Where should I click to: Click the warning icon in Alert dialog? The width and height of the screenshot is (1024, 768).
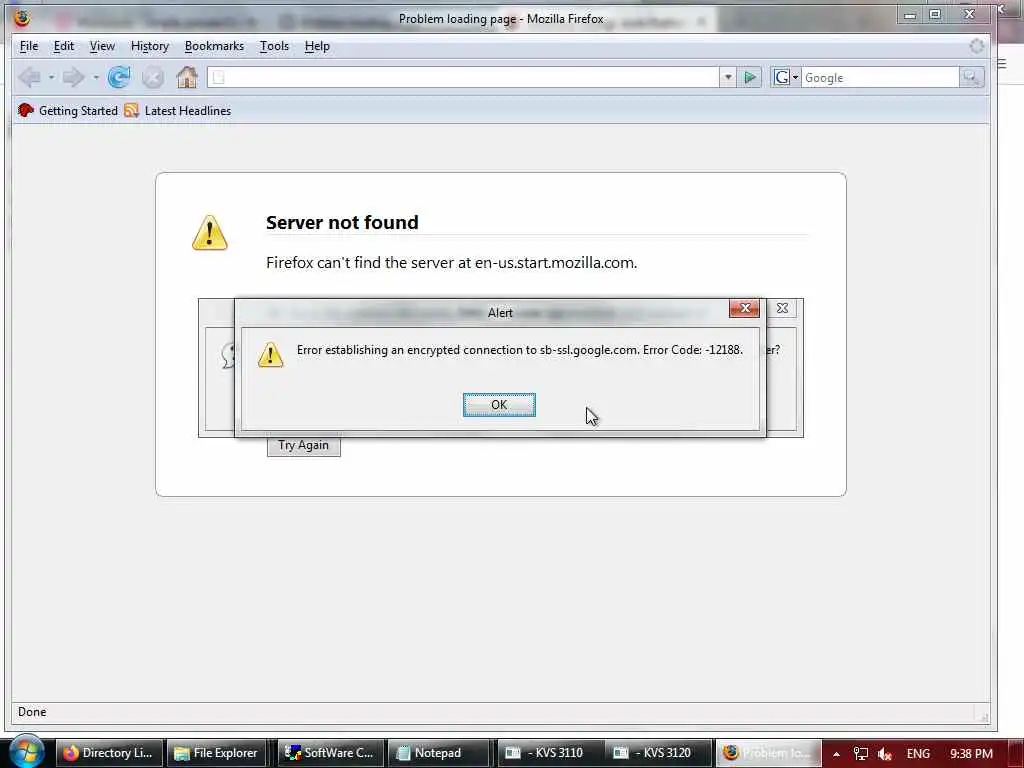[270, 355]
